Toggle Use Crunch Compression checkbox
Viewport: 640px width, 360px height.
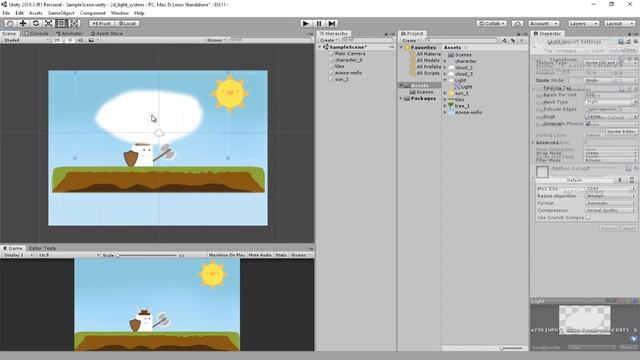pyautogui.click(x=588, y=218)
